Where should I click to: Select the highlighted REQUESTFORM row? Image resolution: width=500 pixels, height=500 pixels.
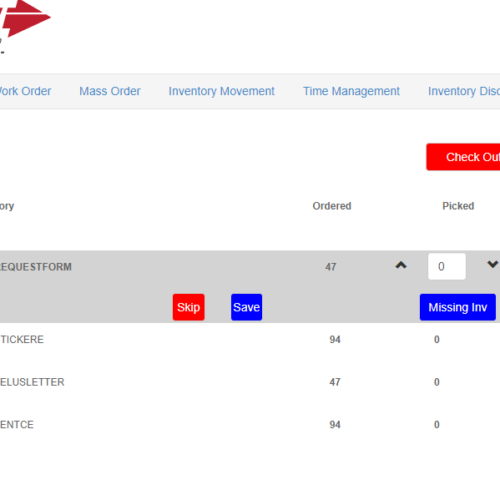point(250,287)
